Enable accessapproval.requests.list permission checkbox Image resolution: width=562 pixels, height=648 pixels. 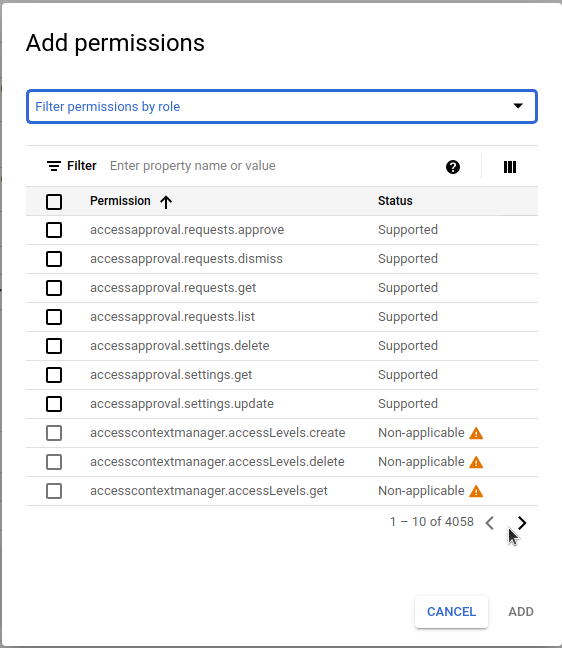pyautogui.click(x=54, y=317)
